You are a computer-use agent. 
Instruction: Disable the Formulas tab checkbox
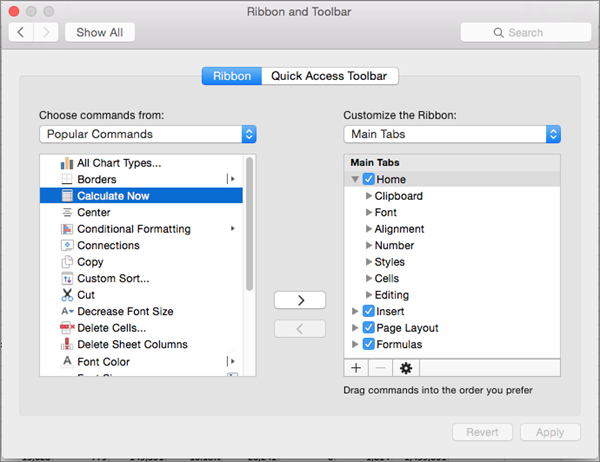pos(368,345)
